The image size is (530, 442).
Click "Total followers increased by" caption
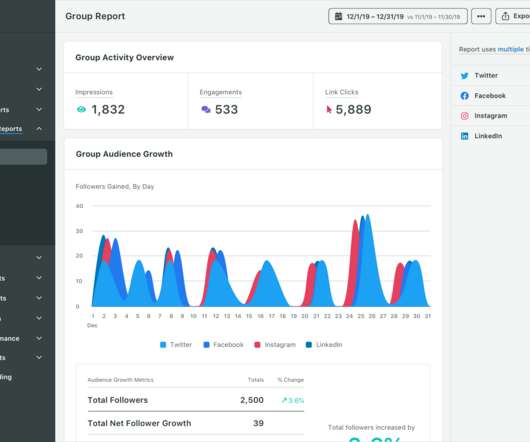click(x=371, y=427)
